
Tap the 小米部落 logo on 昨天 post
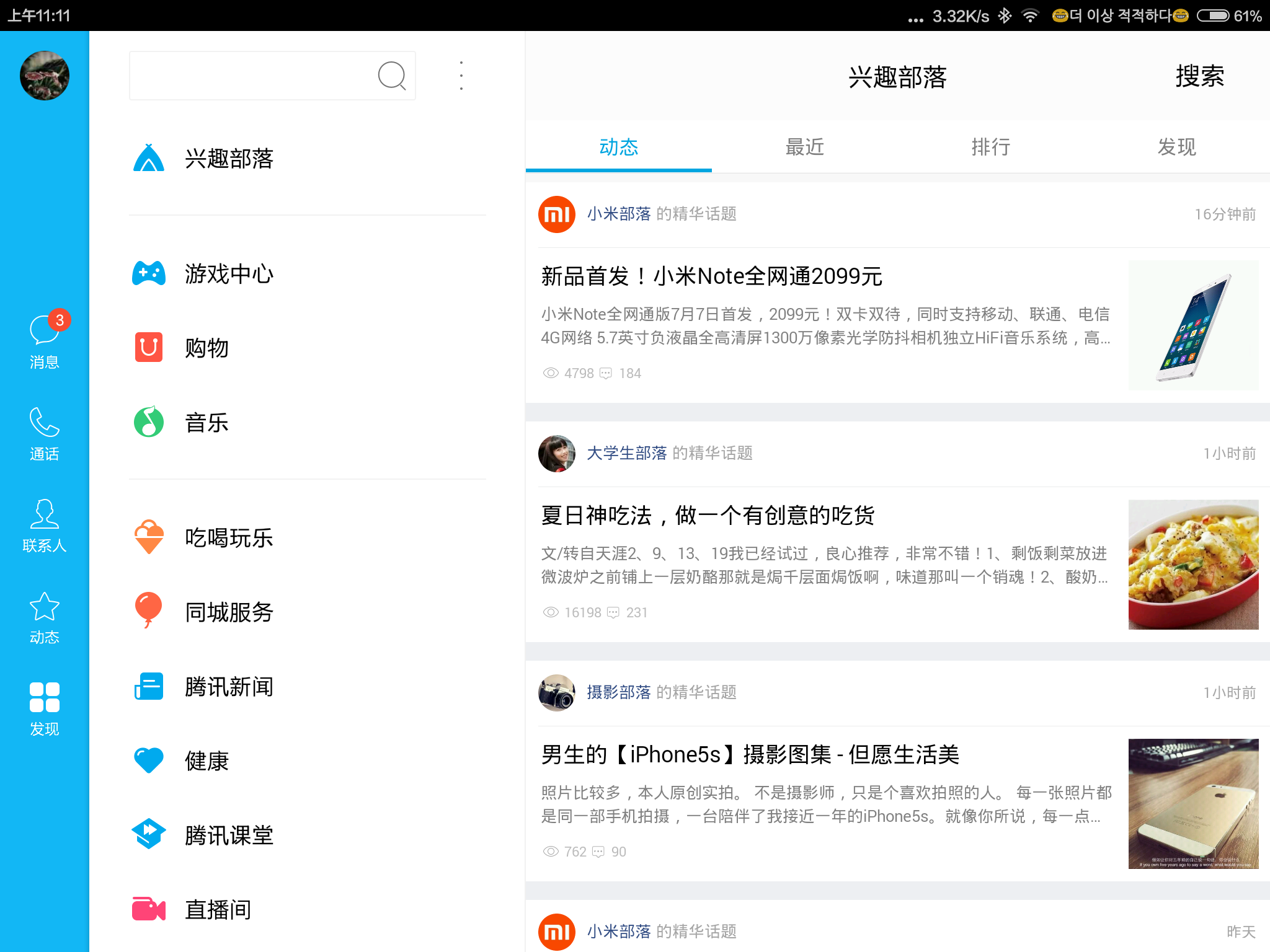pos(557,932)
